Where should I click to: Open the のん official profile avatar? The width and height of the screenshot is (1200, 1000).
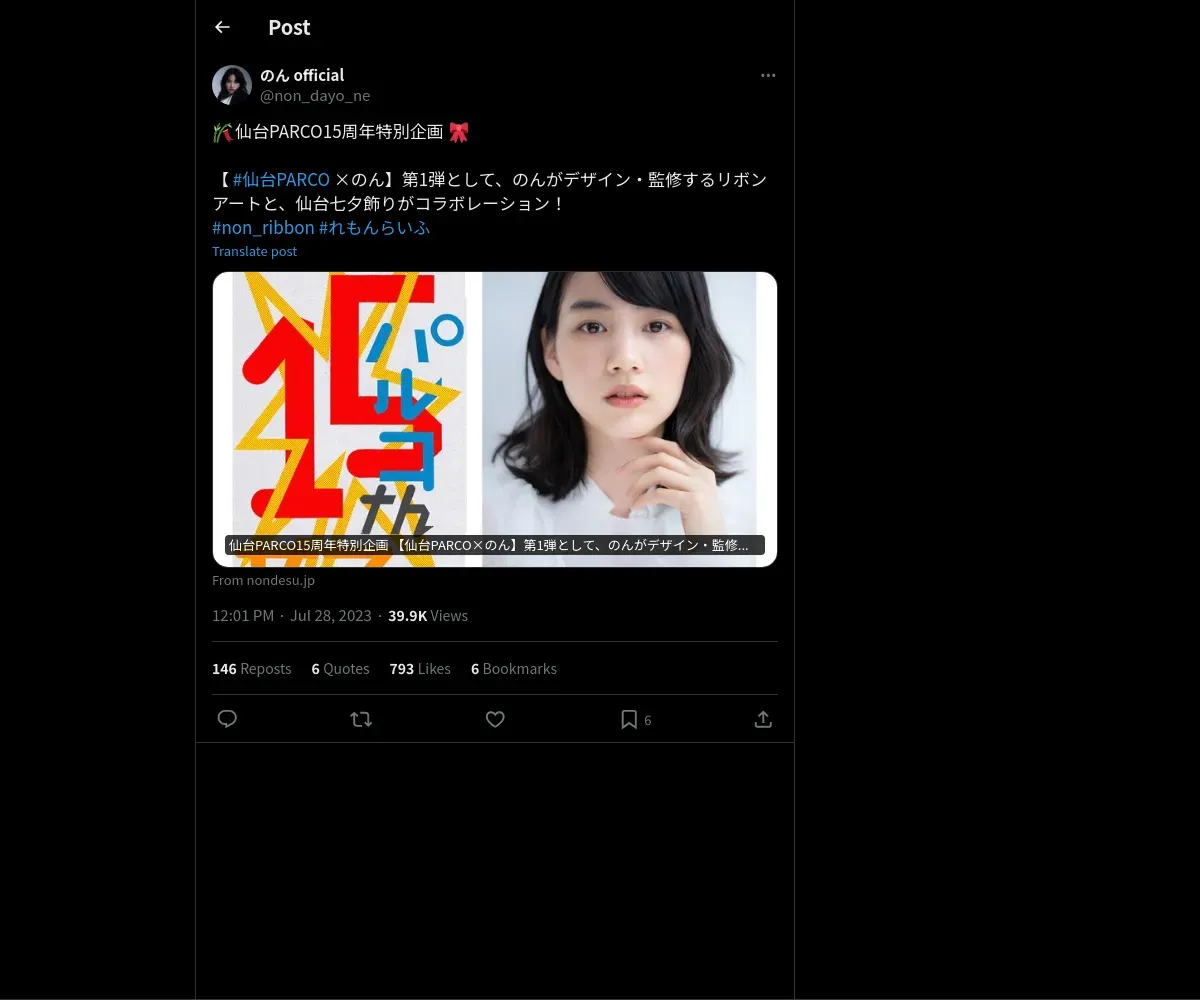(x=231, y=85)
